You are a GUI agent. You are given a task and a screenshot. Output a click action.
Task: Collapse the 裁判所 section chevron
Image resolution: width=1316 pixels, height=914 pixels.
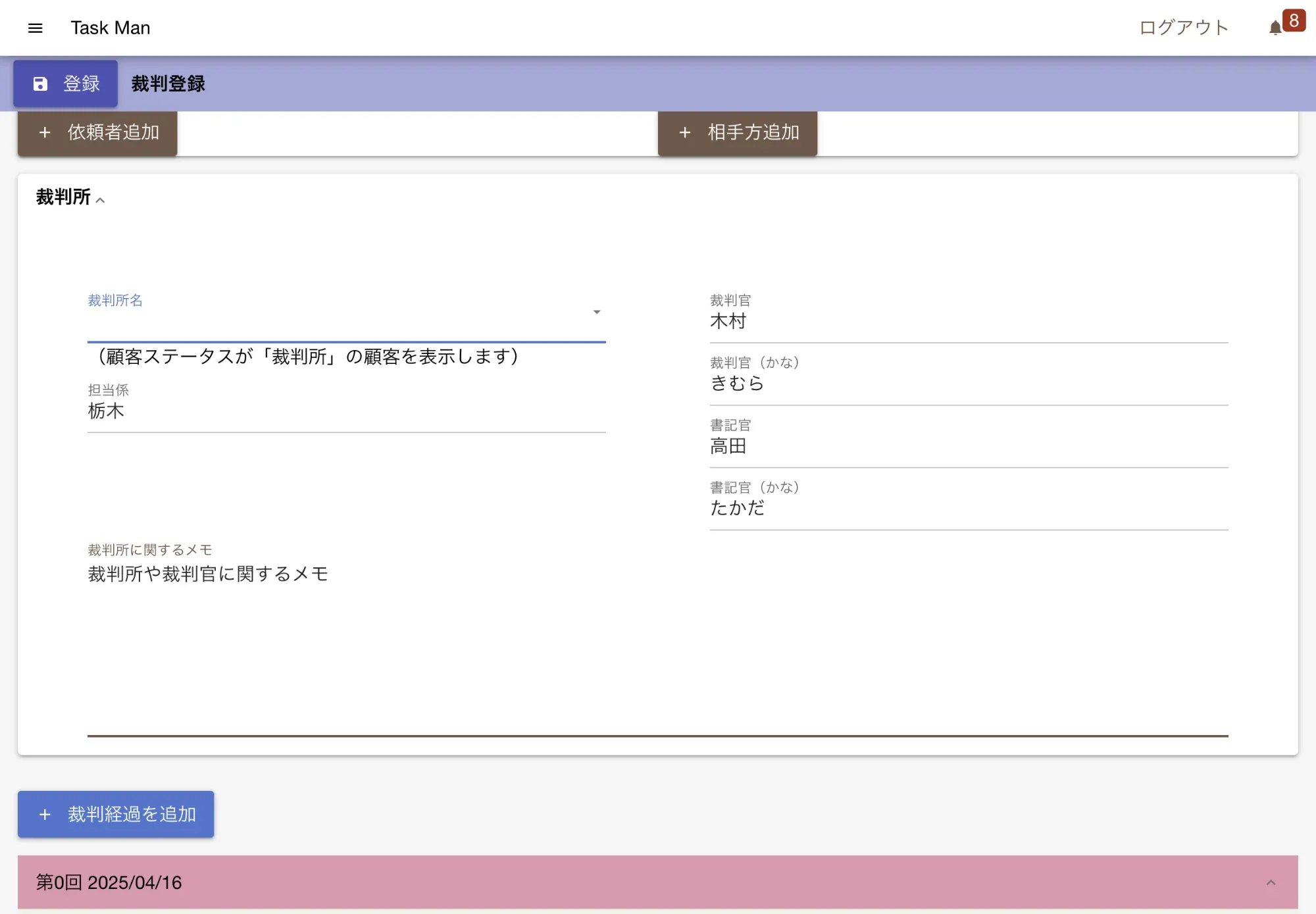pyautogui.click(x=100, y=199)
